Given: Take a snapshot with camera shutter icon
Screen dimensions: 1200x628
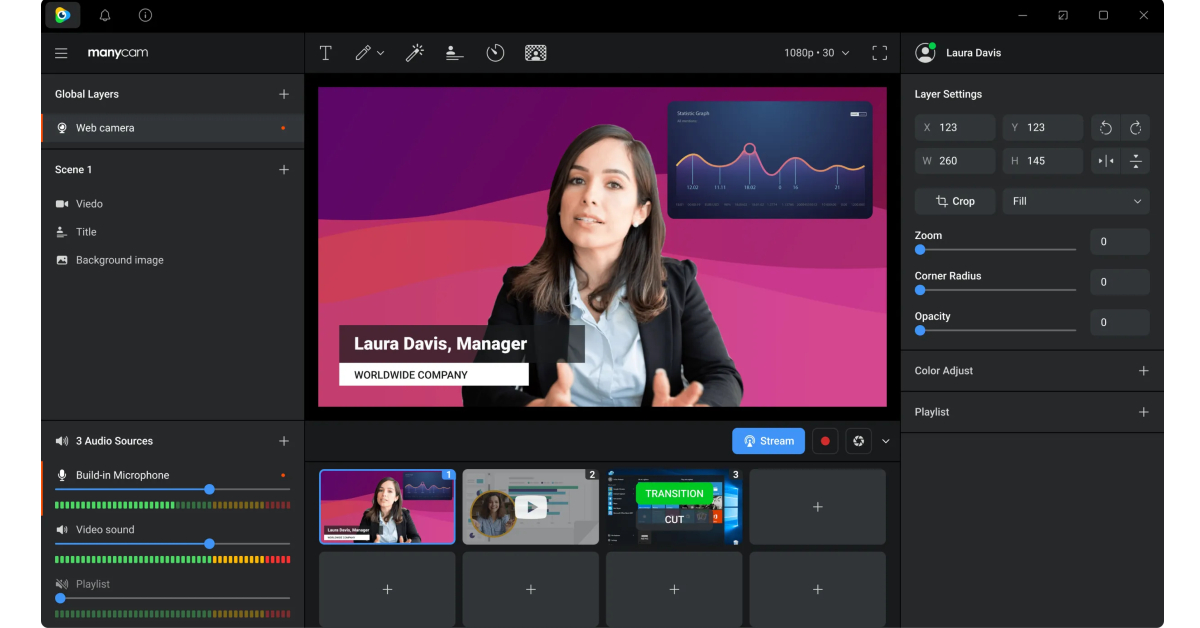Looking at the screenshot, I should 858,441.
